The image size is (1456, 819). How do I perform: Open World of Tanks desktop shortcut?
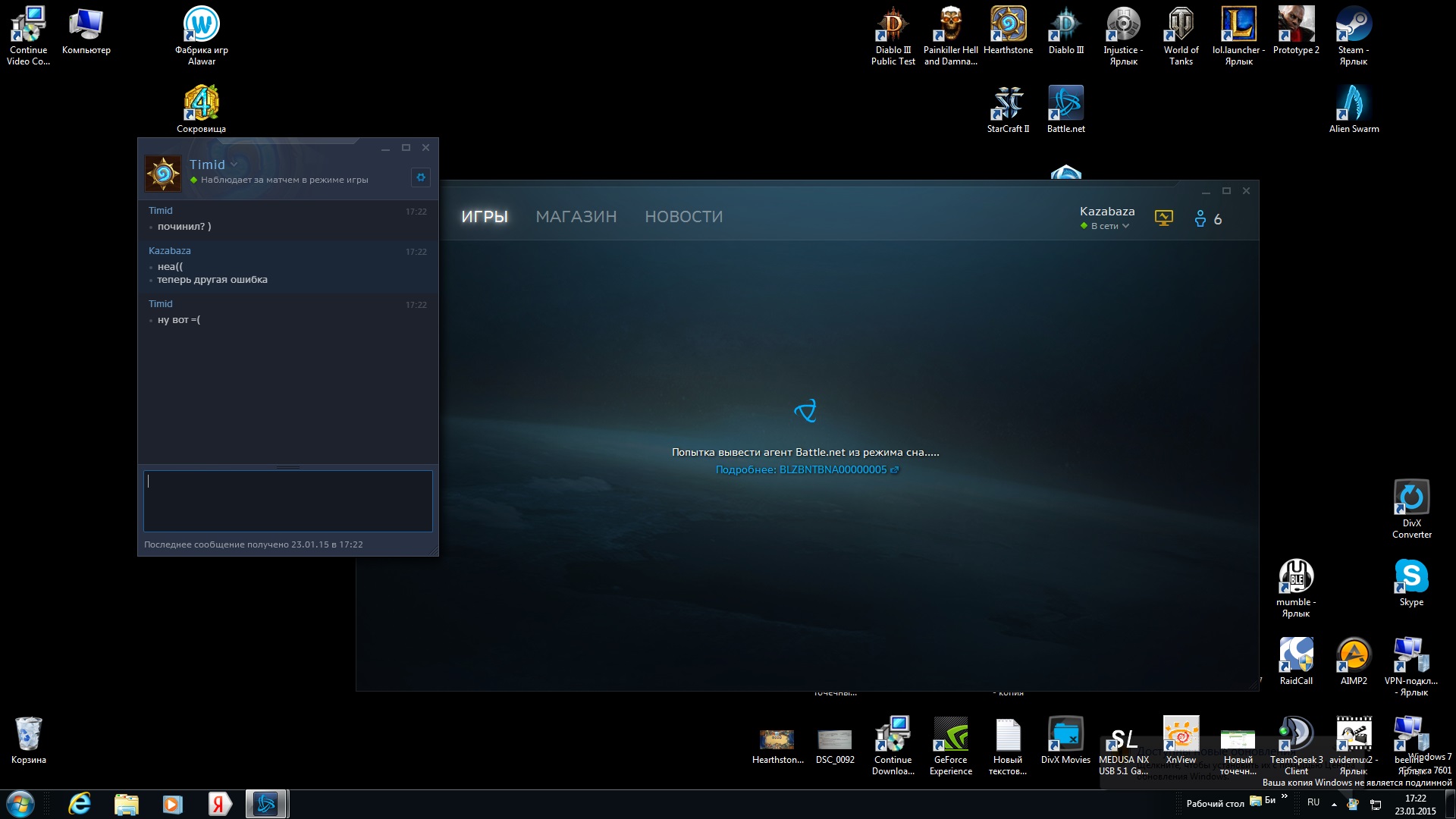(1181, 36)
